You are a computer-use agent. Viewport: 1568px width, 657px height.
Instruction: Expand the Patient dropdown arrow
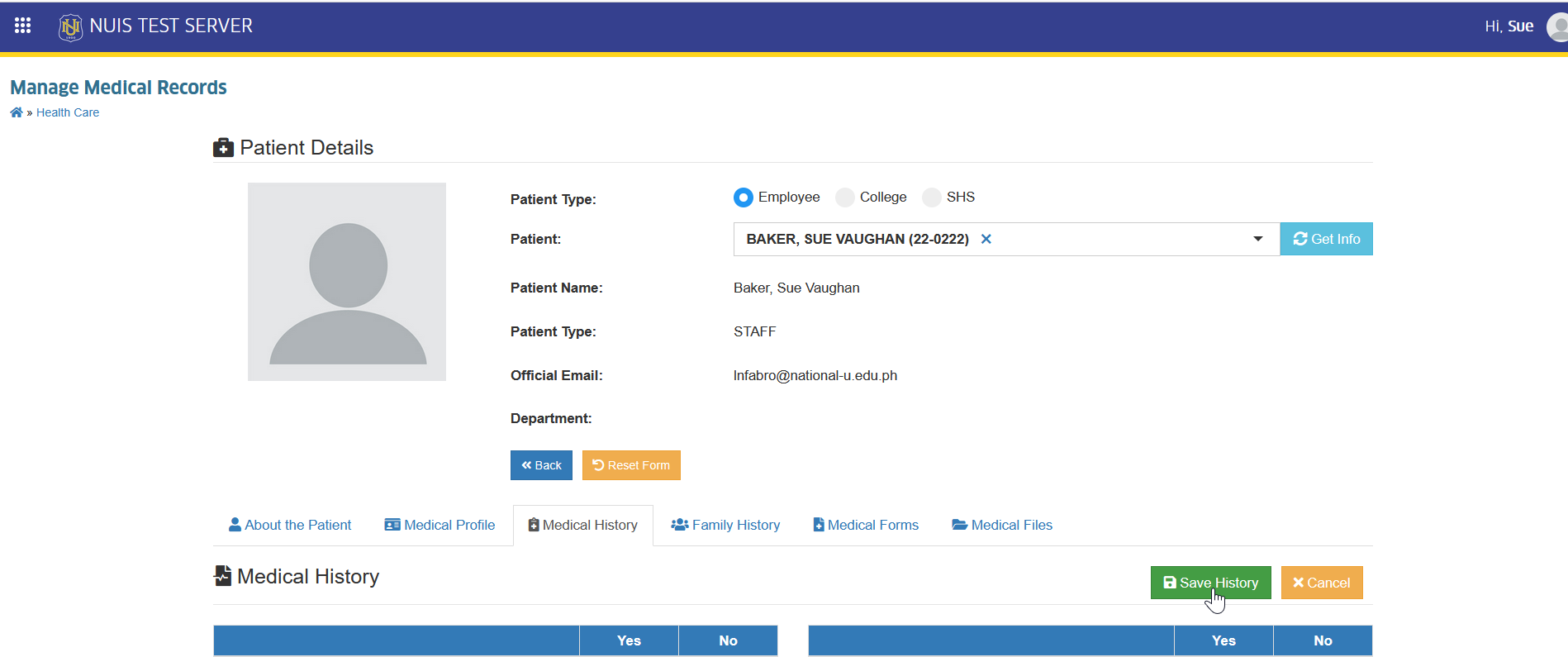[x=1258, y=239]
